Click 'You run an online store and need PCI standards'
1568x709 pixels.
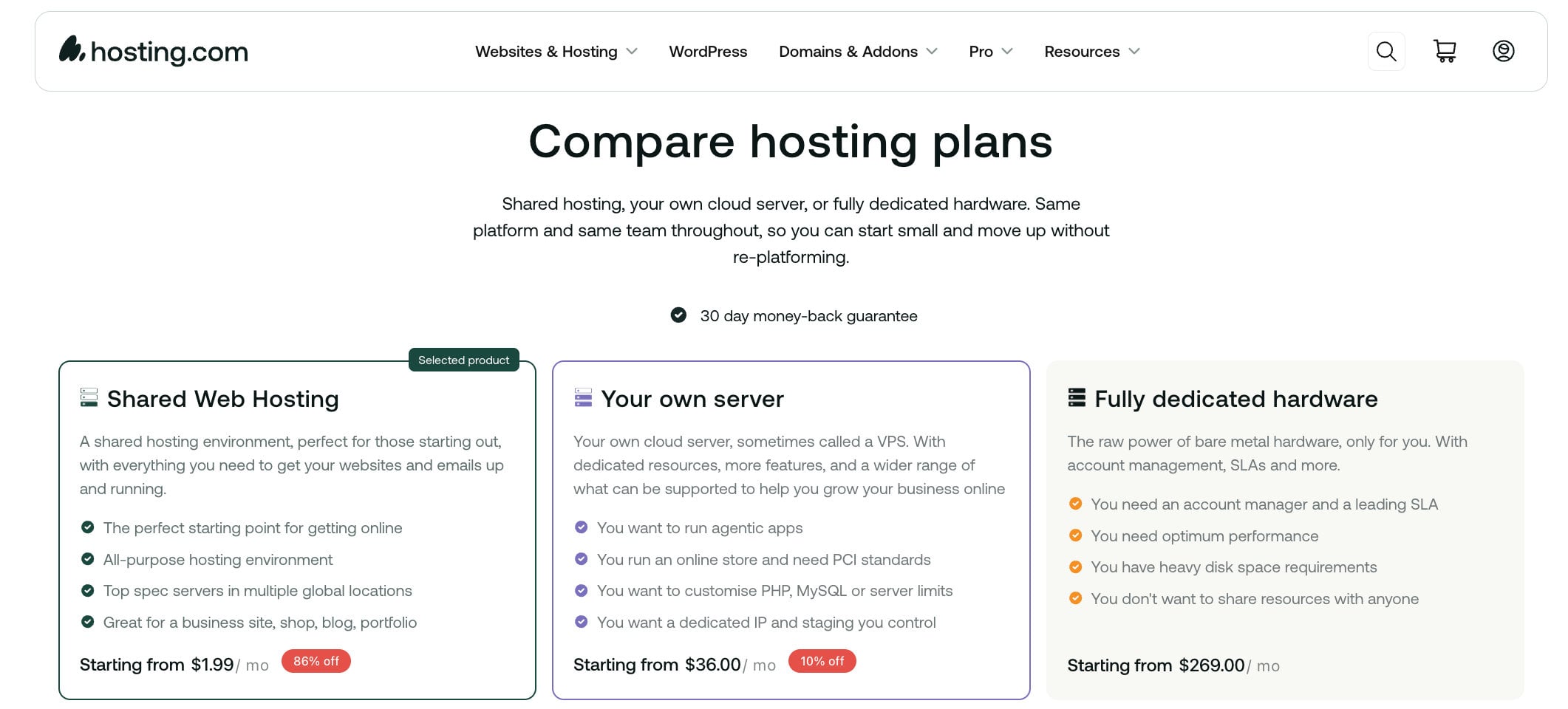pyautogui.click(x=764, y=560)
